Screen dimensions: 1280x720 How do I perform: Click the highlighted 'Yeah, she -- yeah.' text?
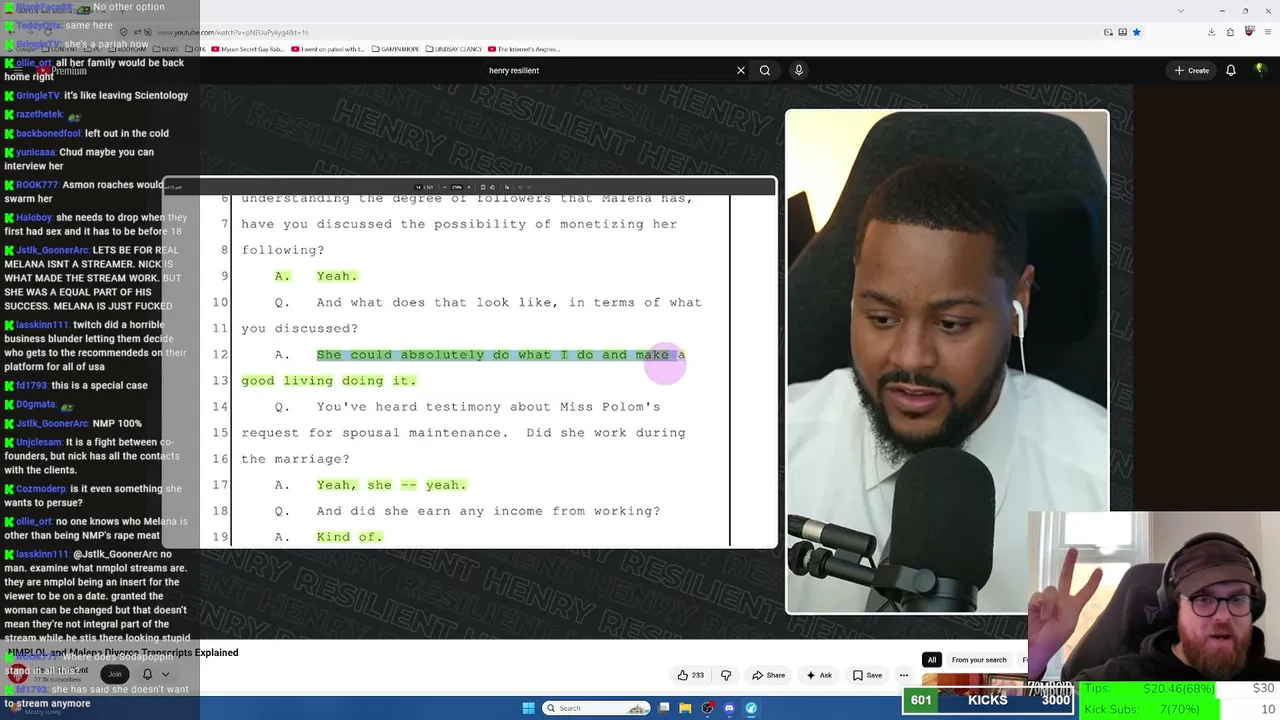point(392,485)
